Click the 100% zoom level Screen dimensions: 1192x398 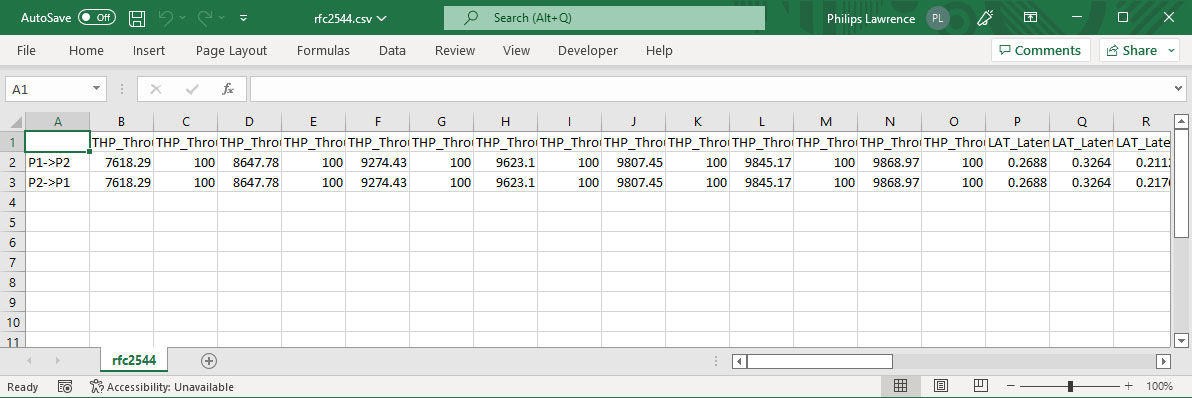[x=1159, y=387]
